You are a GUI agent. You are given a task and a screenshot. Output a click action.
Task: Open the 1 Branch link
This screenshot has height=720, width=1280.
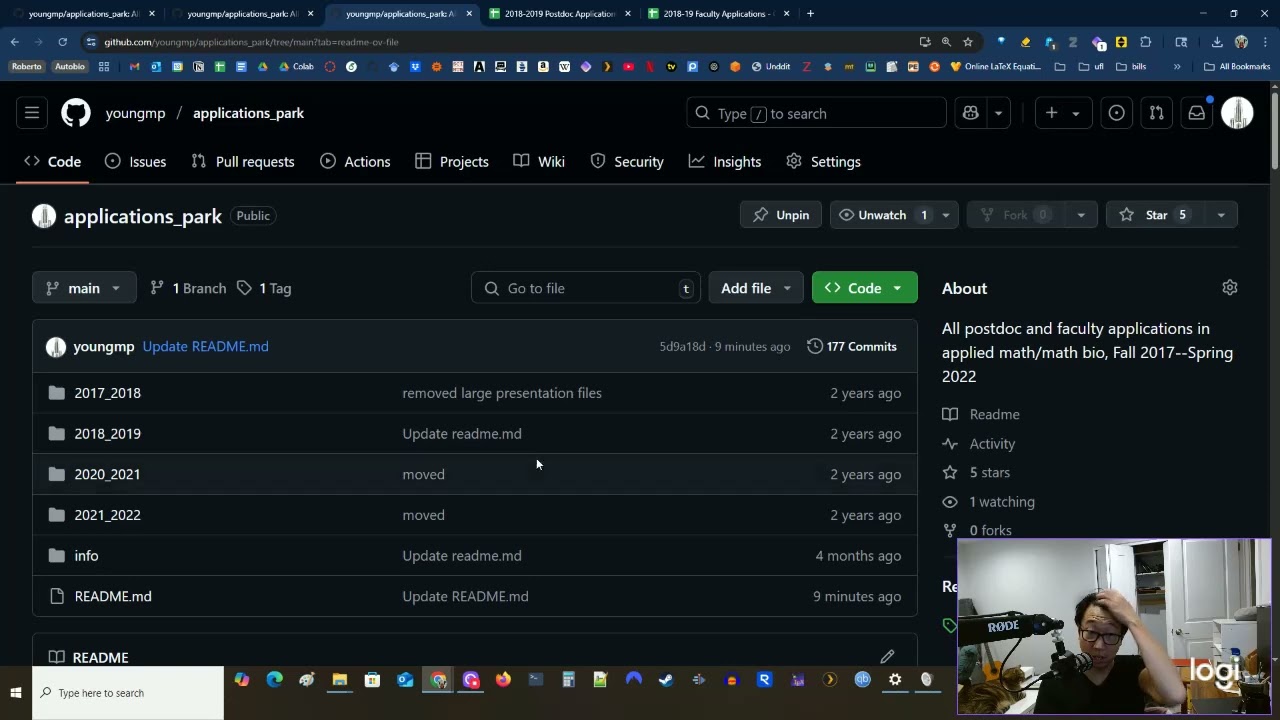(188, 288)
